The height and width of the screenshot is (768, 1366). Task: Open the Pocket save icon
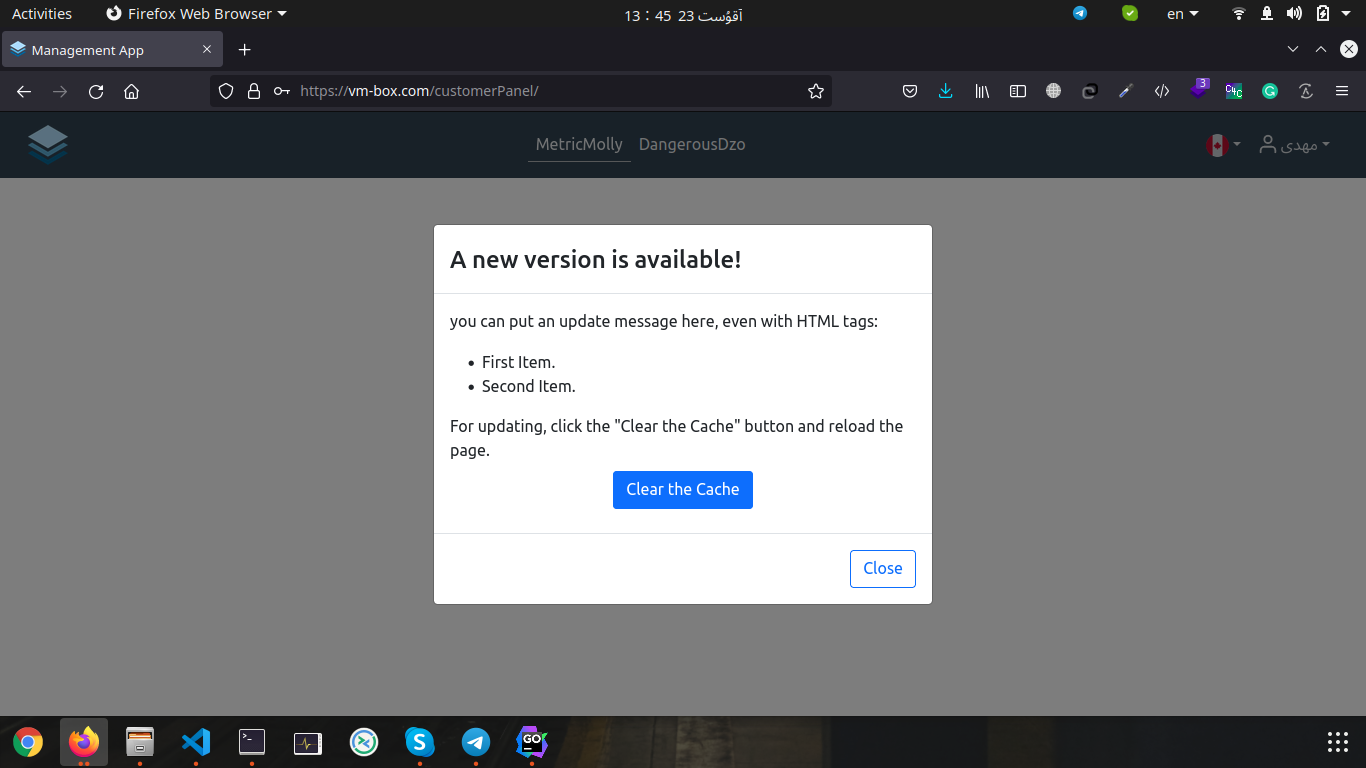point(910,91)
